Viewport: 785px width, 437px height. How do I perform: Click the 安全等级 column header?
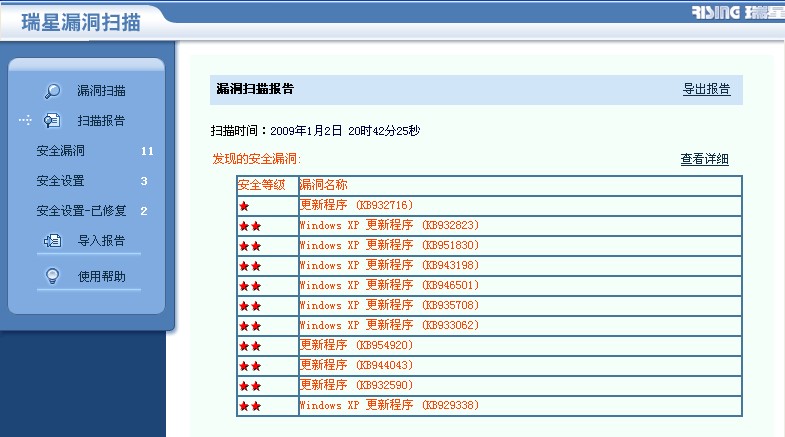coord(261,185)
